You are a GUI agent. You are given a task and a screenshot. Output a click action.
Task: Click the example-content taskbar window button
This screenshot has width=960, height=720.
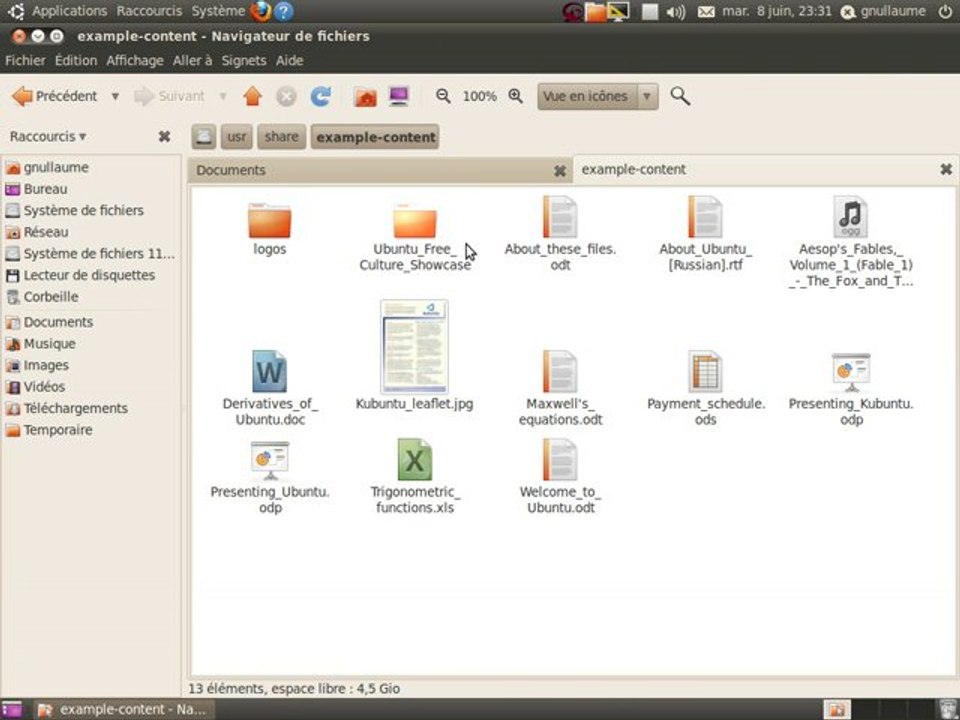coord(123,709)
